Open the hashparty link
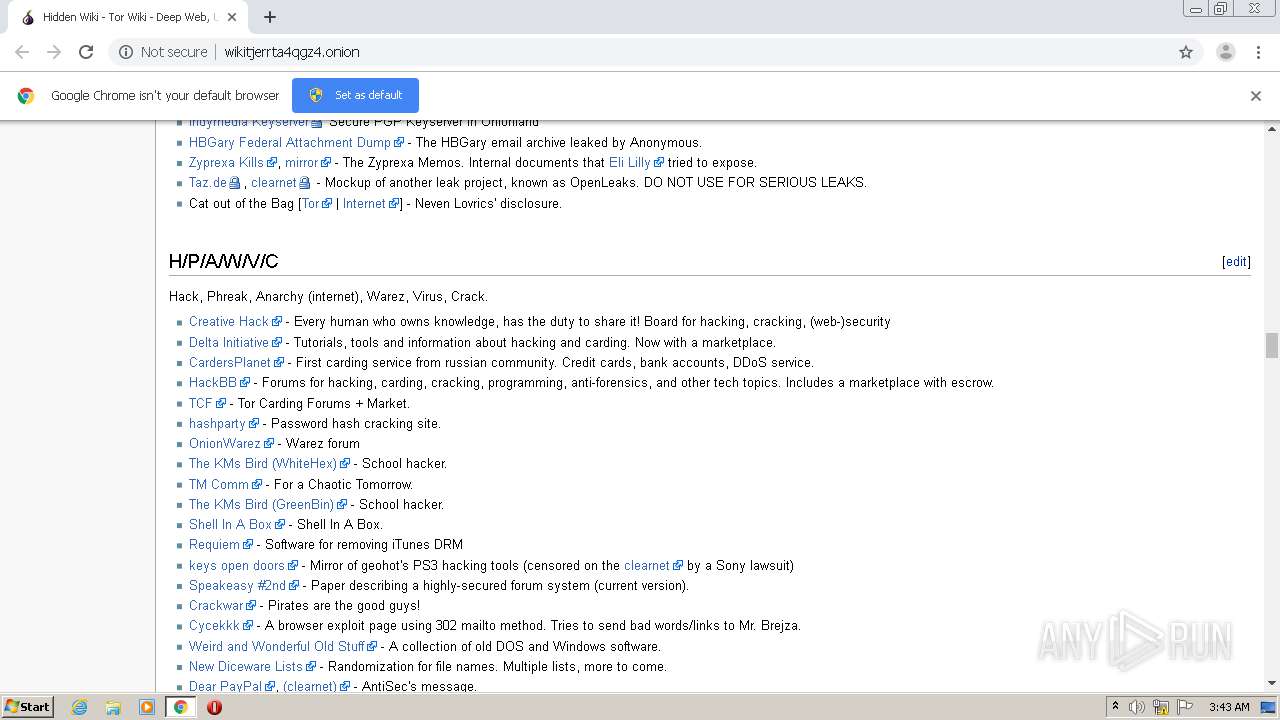The height and width of the screenshot is (720, 1280). (x=217, y=423)
